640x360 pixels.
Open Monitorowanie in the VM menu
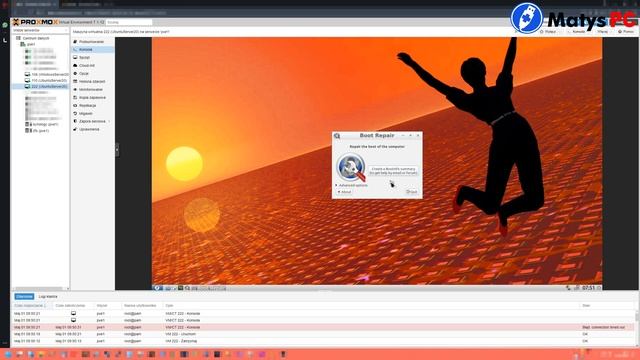(x=92, y=89)
